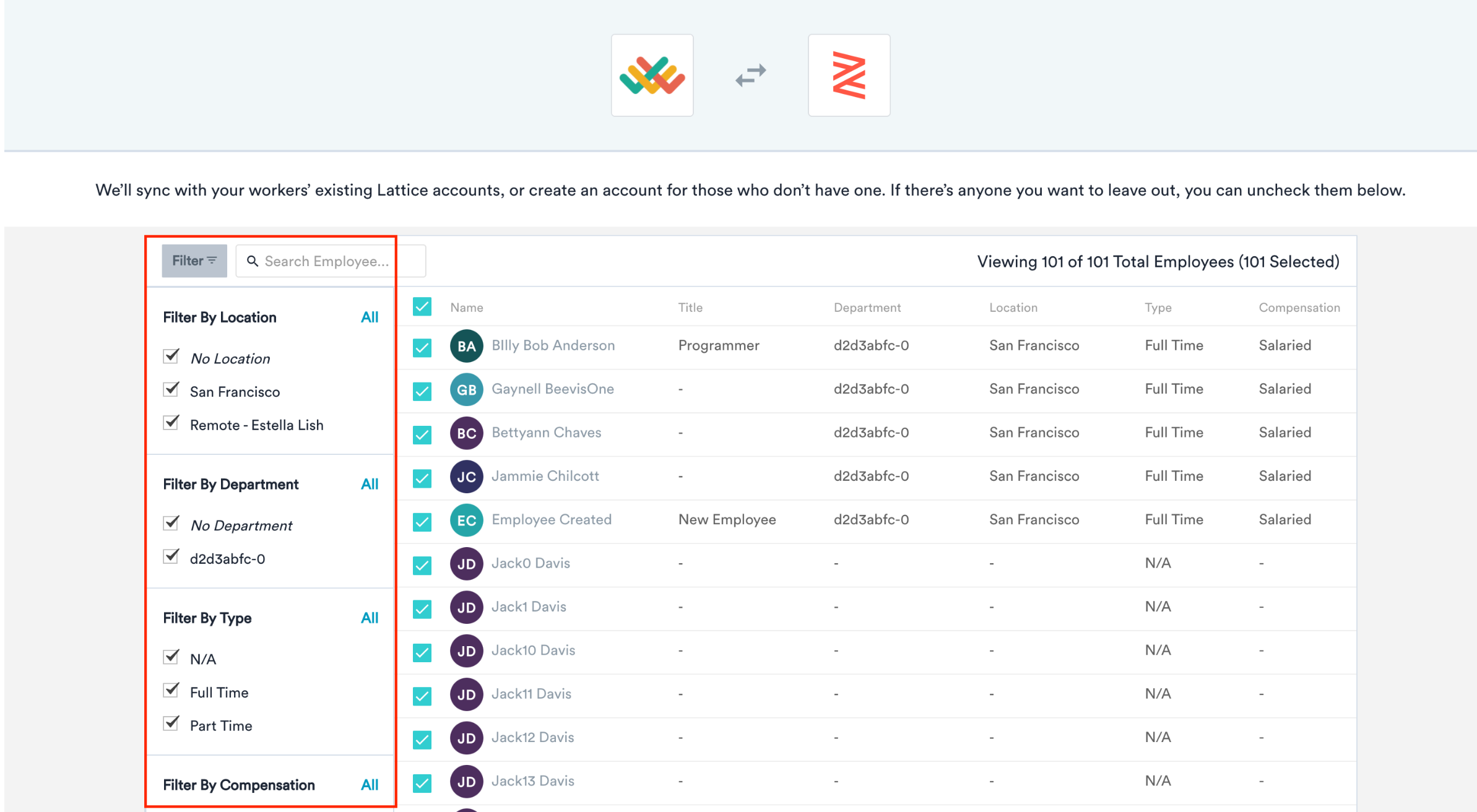Click All link for Filter By Compensation

click(x=370, y=785)
